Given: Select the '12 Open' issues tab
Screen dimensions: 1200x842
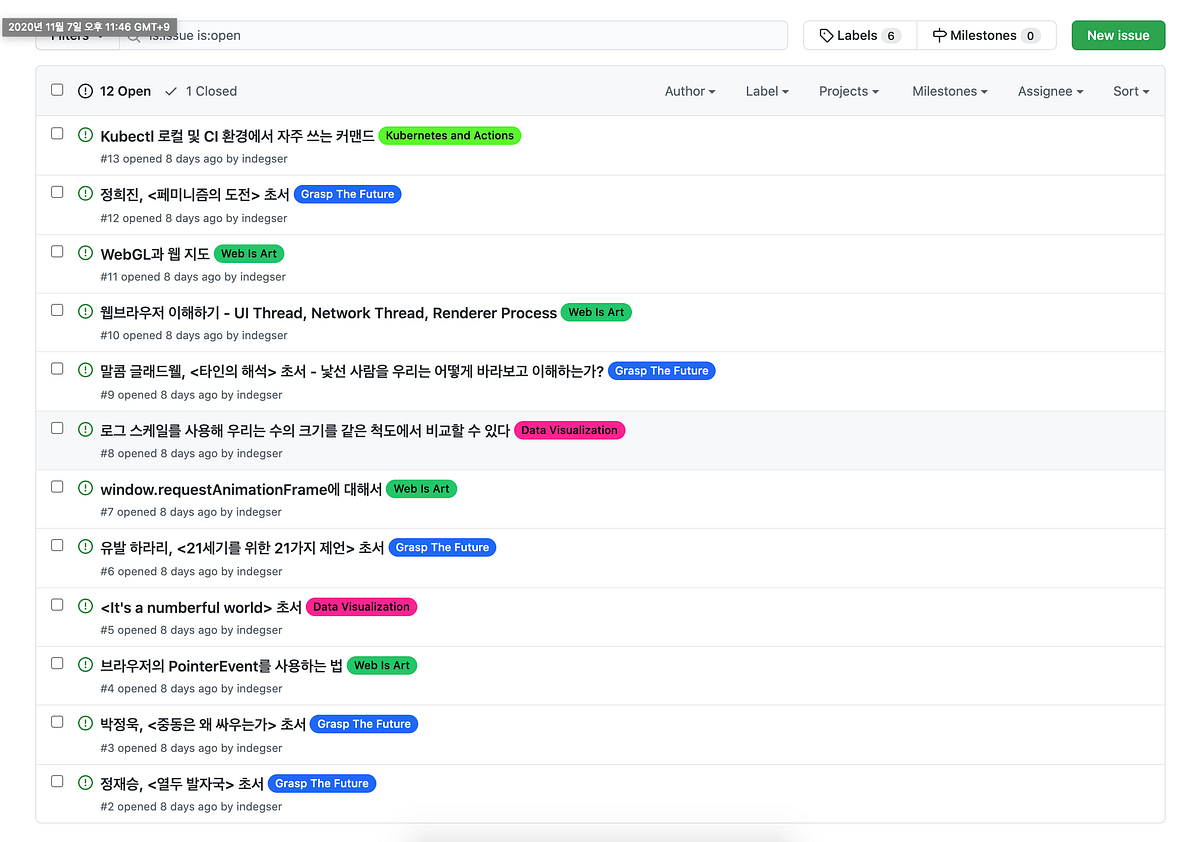Looking at the screenshot, I should pyautogui.click(x=113, y=91).
